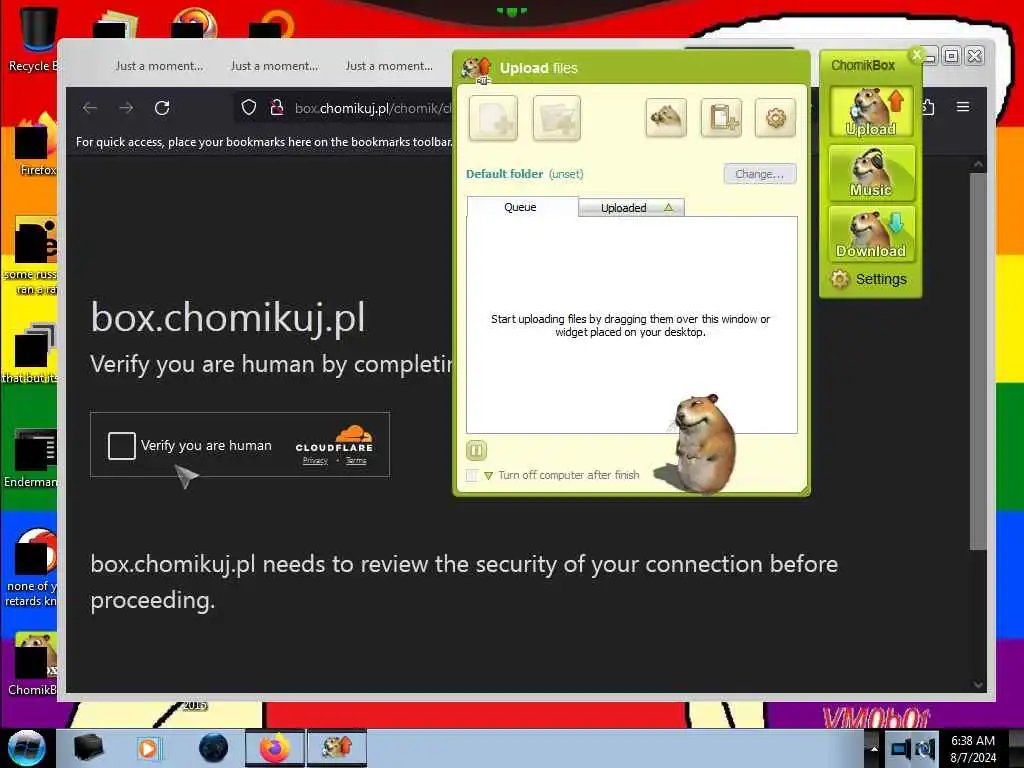Click the Firefox taskbar button
This screenshot has height=768, width=1024.
coord(275,748)
